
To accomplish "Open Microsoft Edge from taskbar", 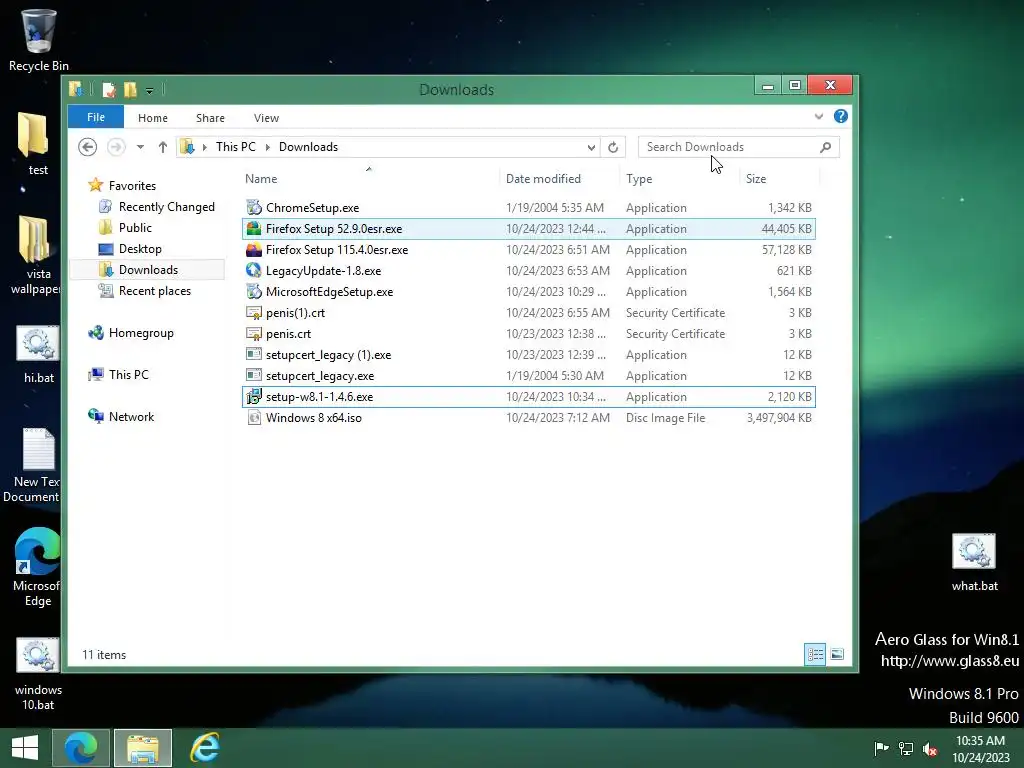I will [81, 748].
